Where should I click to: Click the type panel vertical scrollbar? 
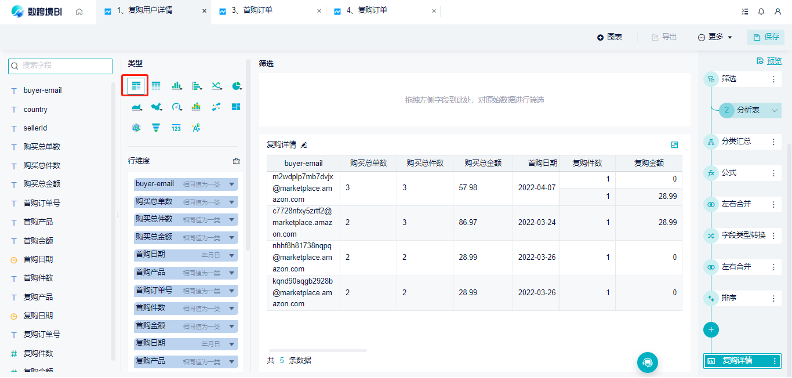tap(248, 154)
